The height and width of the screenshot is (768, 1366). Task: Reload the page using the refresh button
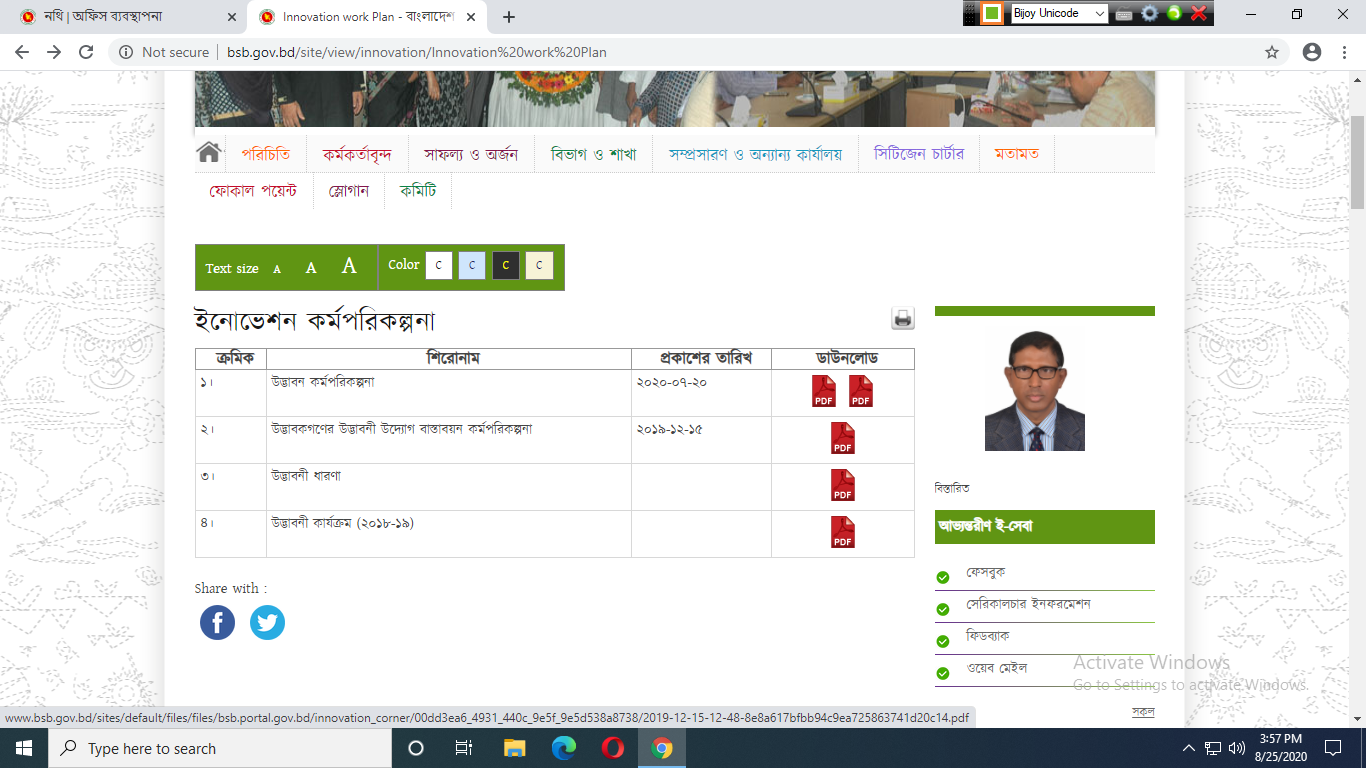tap(86, 52)
